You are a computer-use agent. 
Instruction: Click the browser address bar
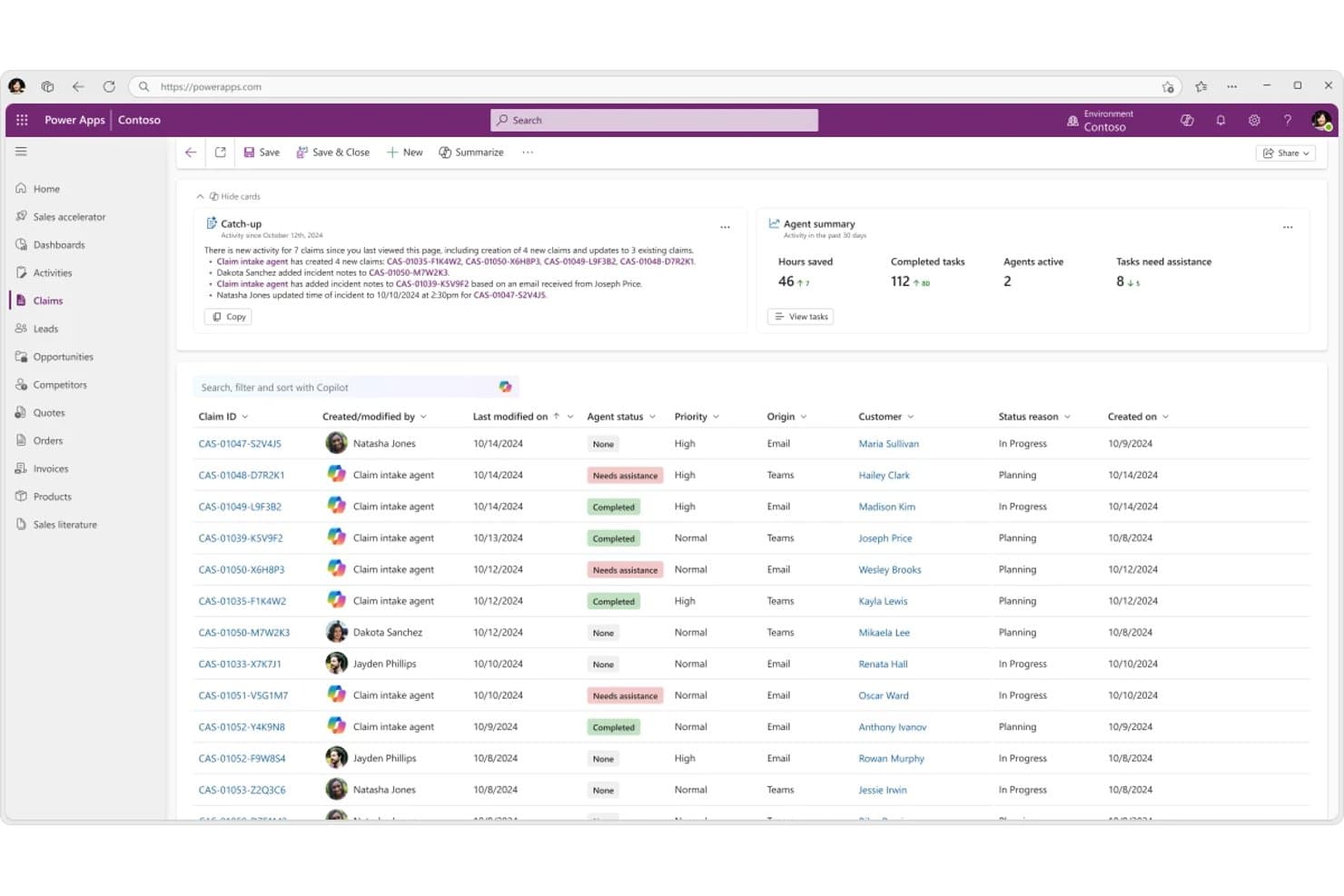point(654,86)
